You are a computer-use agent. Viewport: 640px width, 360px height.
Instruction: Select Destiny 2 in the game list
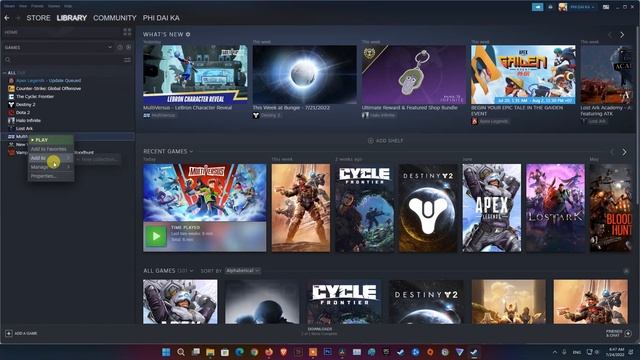point(22,104)
